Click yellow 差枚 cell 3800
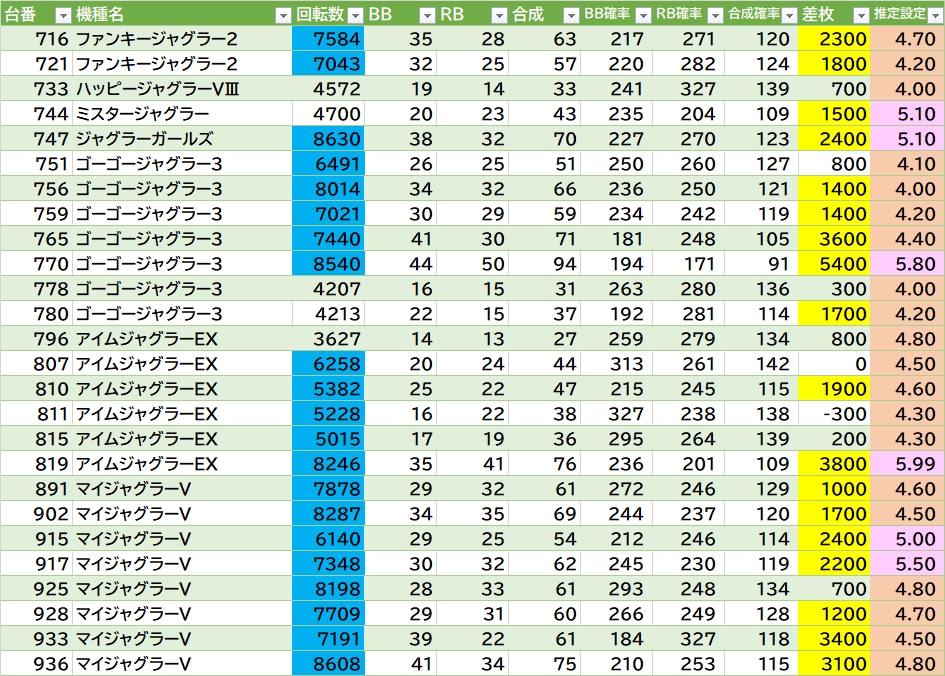 [834, 463]
